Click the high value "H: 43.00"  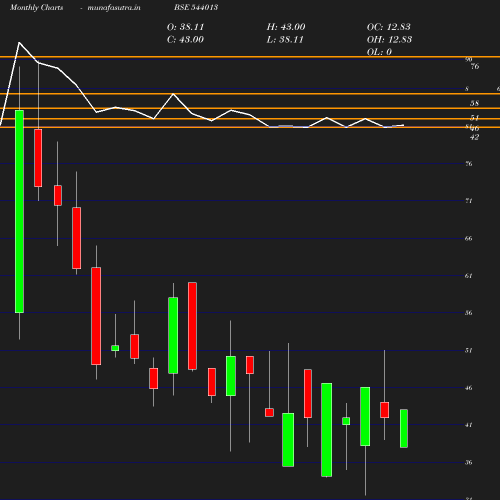pyautogui.click(x=286, y=27)
